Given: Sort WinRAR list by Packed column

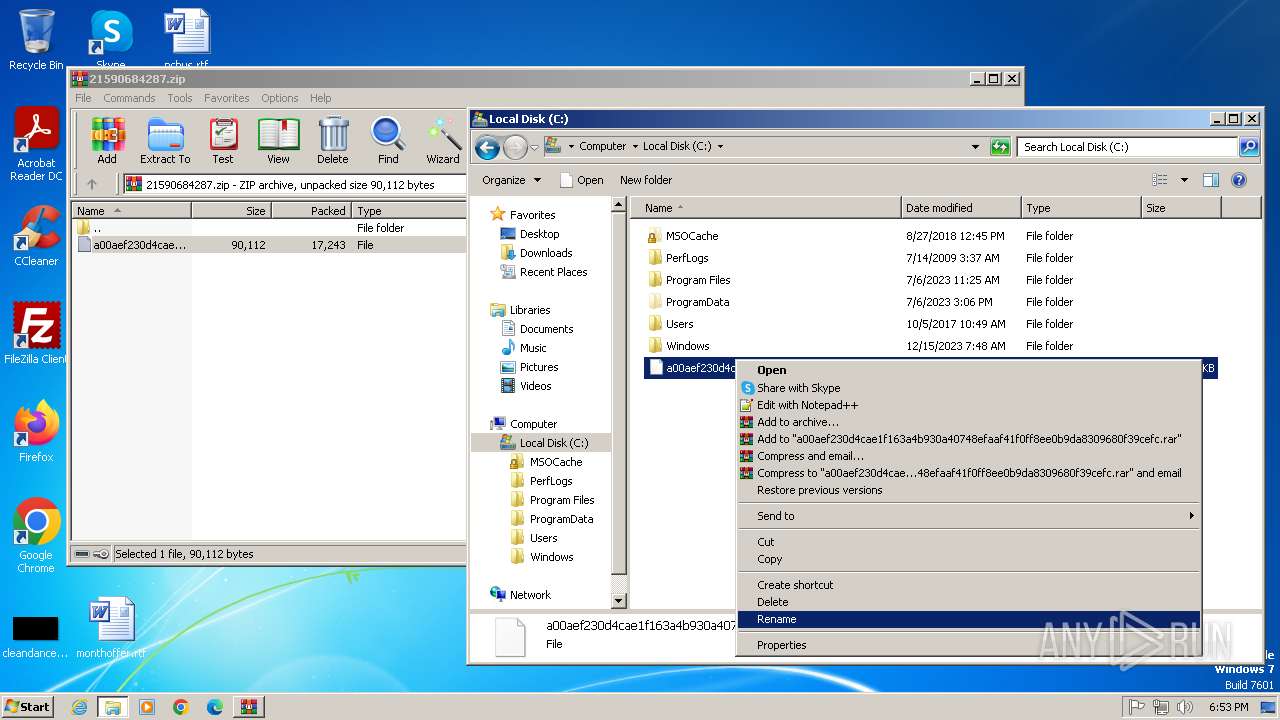Looking at the screenshot, I should point(311,211).
